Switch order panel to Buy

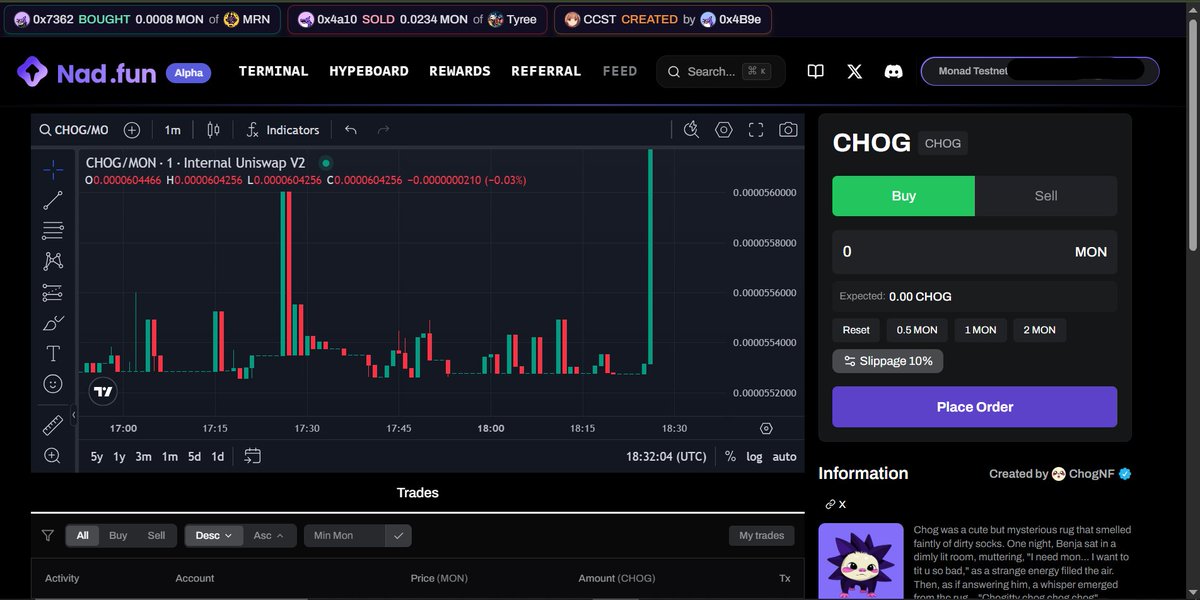(x=903, y=196)
